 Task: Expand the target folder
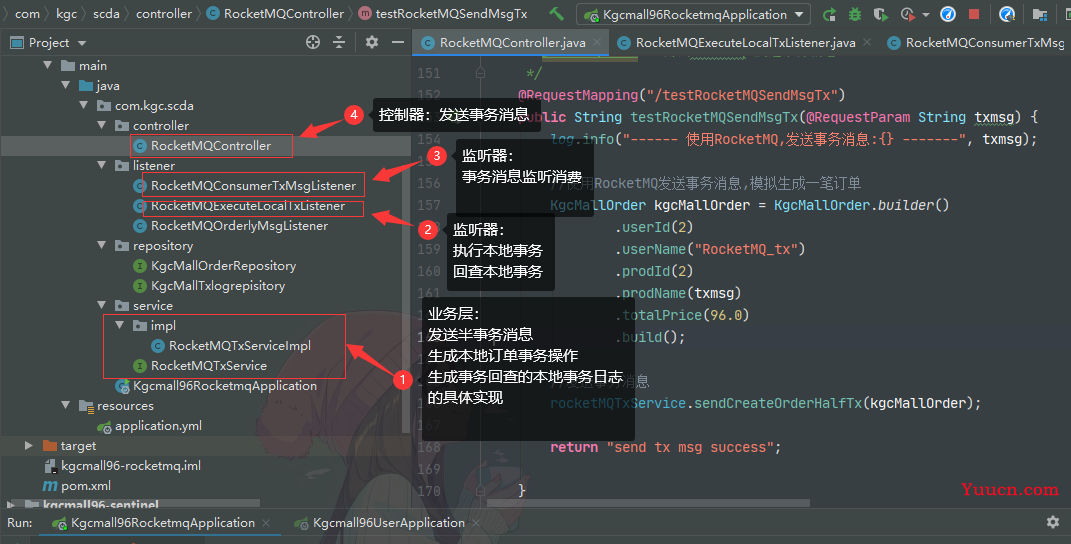point(29,446)
